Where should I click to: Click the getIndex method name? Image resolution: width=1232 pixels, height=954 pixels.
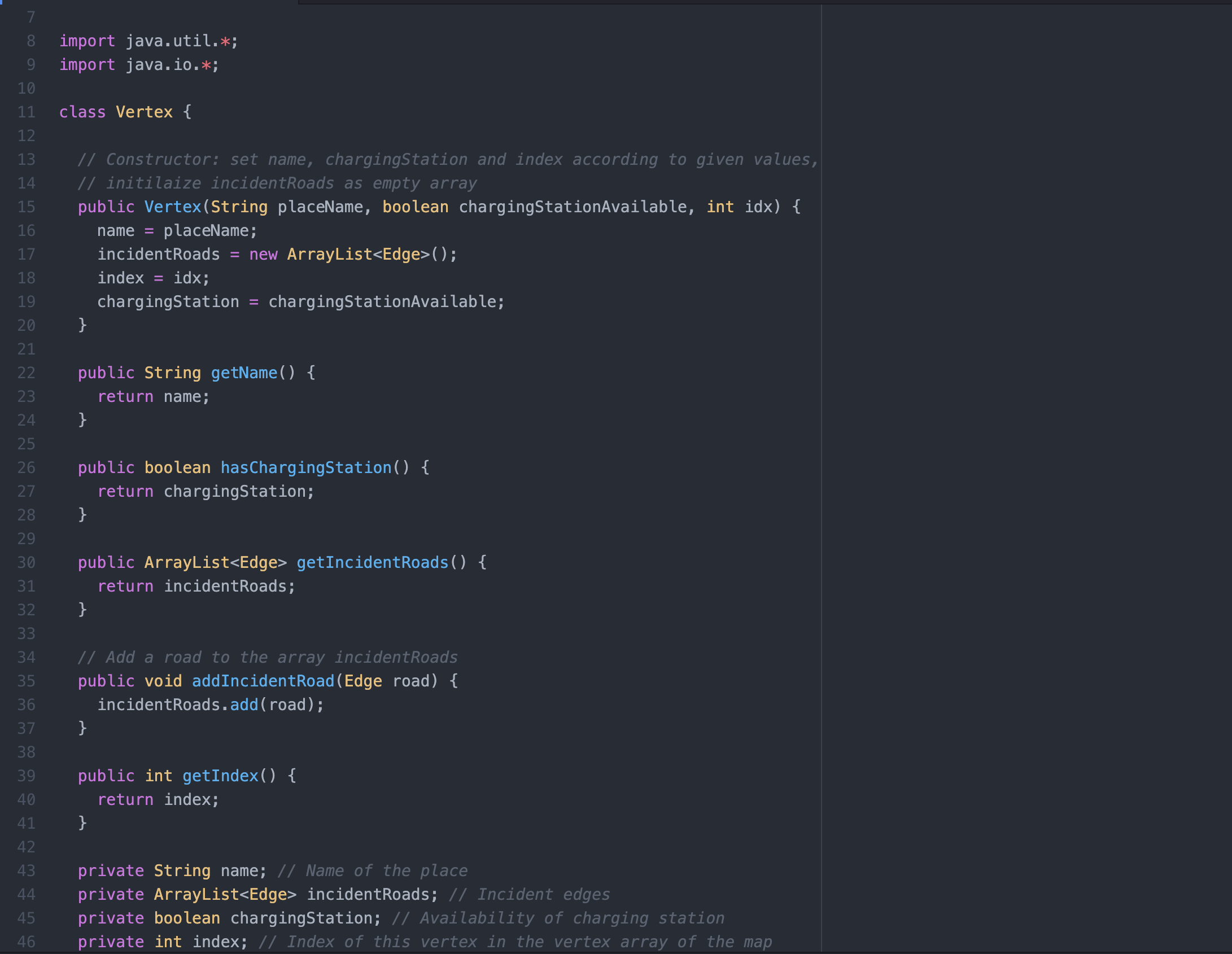pos(220,776)
